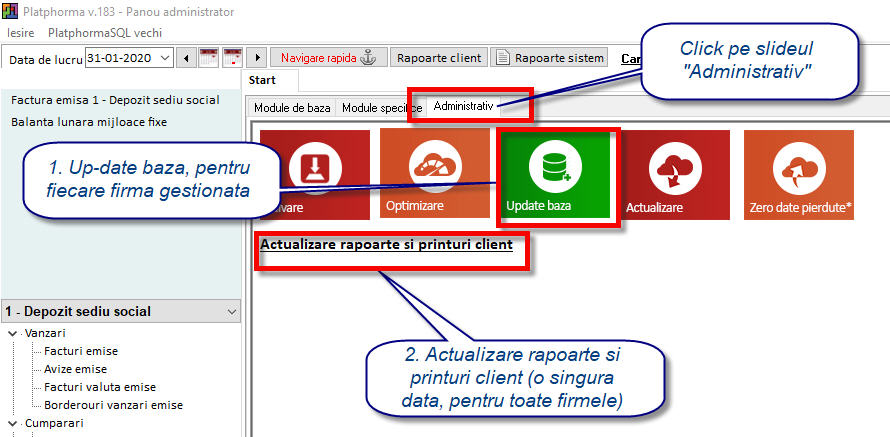Switch to the Administrativ tab

coord(462,106)
